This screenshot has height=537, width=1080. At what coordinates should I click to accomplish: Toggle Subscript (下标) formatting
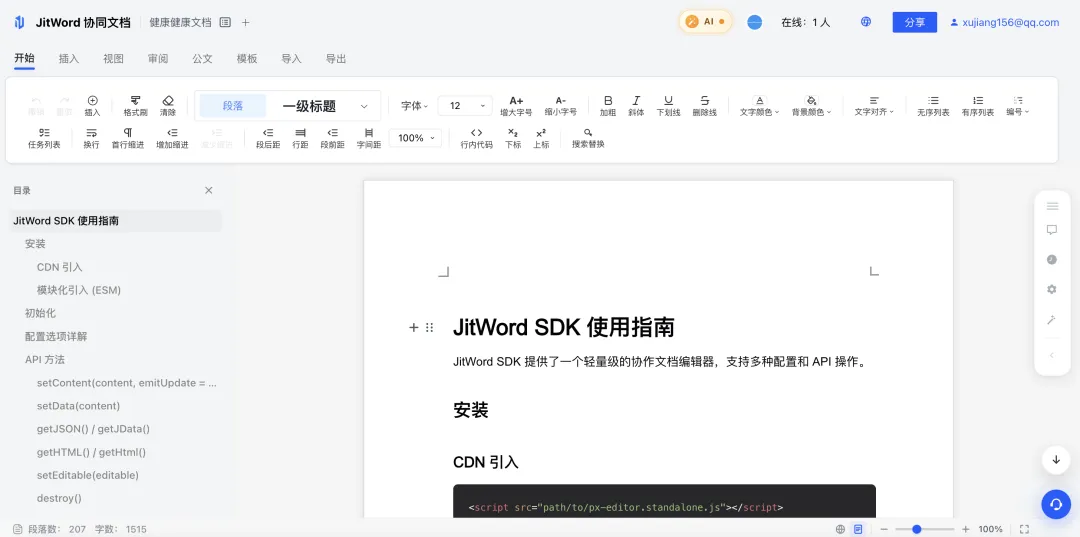[x=513, y=138]
